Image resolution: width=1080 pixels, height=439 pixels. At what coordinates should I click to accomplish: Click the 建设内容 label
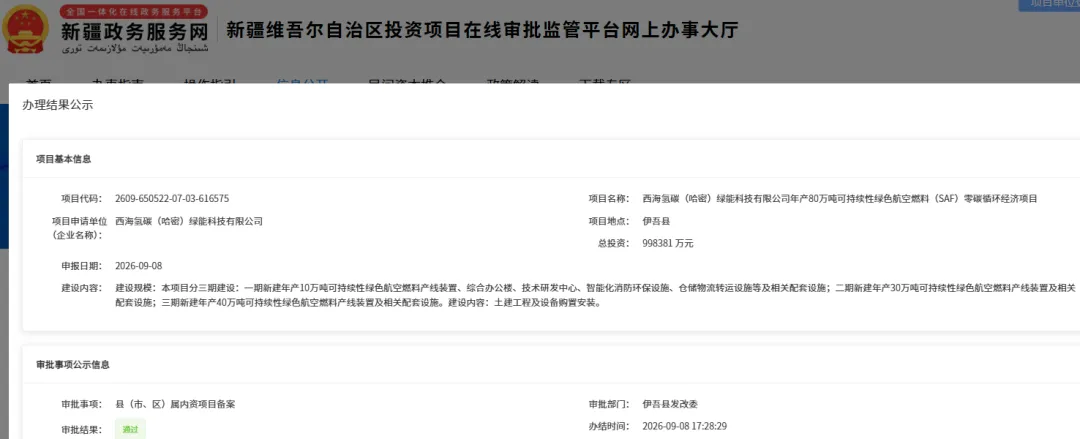pos(81,287)
